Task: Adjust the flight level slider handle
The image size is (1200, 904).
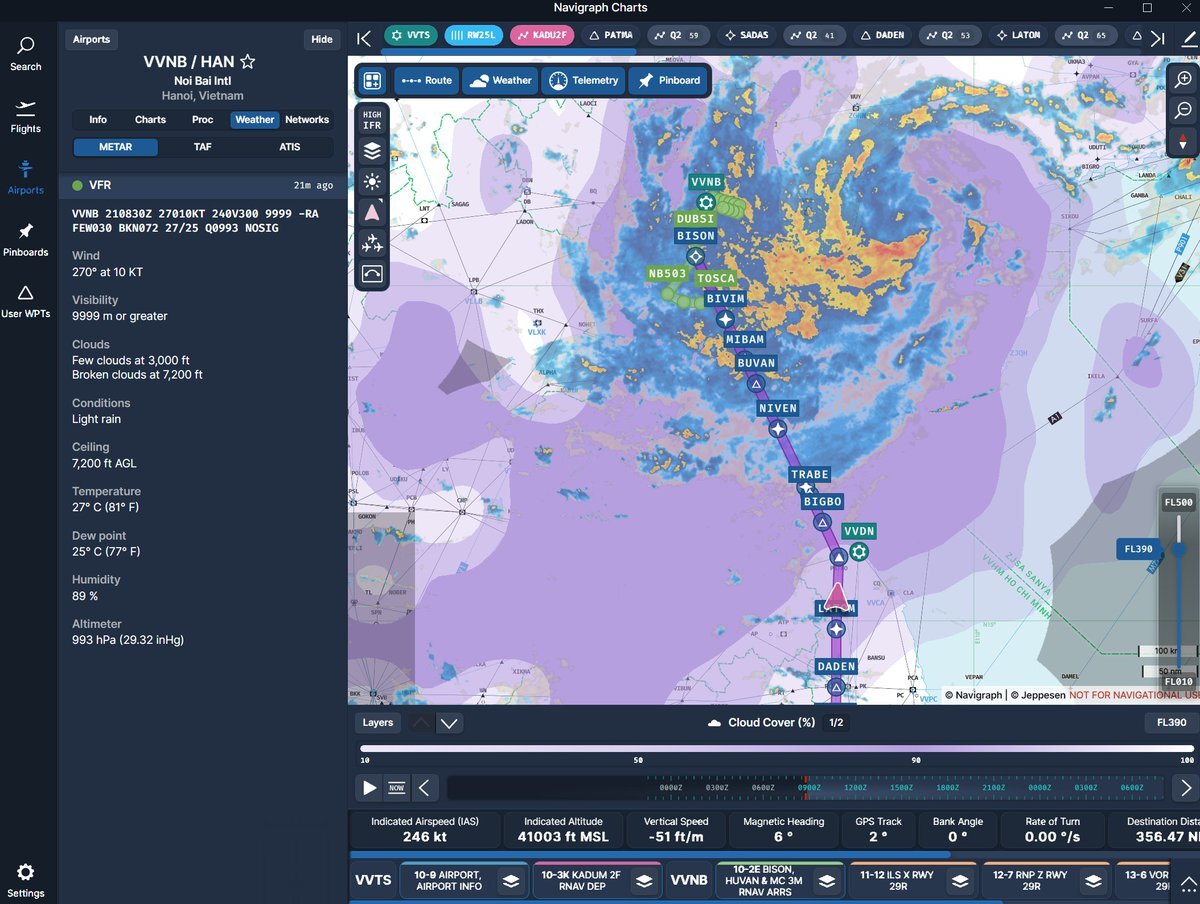Action: tap(1179, 549)
